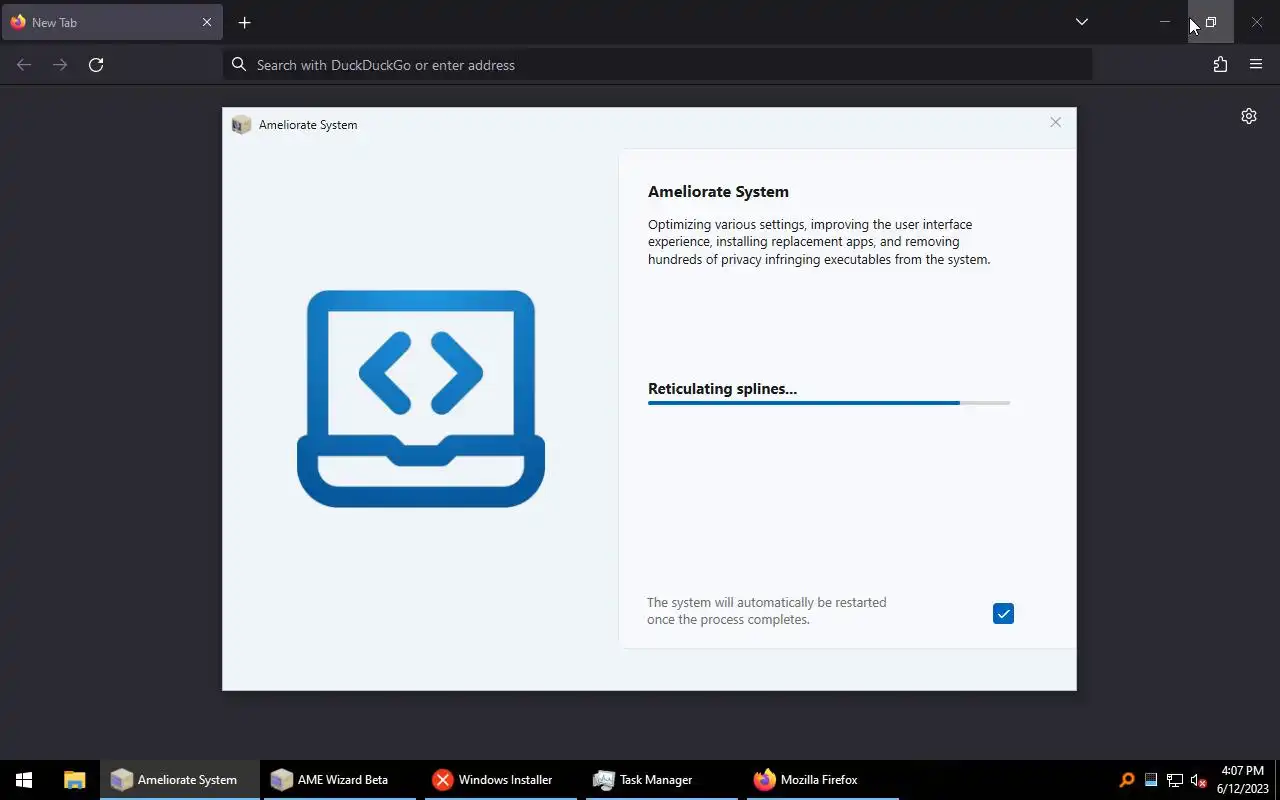
Task: Close the New Tab tab
Action: (207, 22)
